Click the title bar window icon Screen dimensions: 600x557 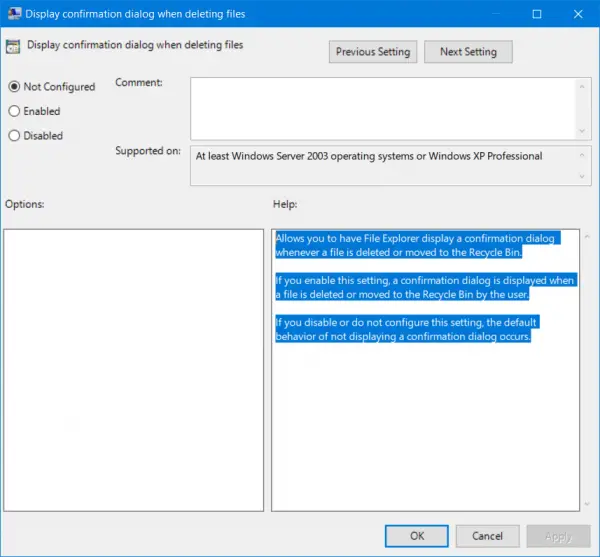tap(15, 14)
